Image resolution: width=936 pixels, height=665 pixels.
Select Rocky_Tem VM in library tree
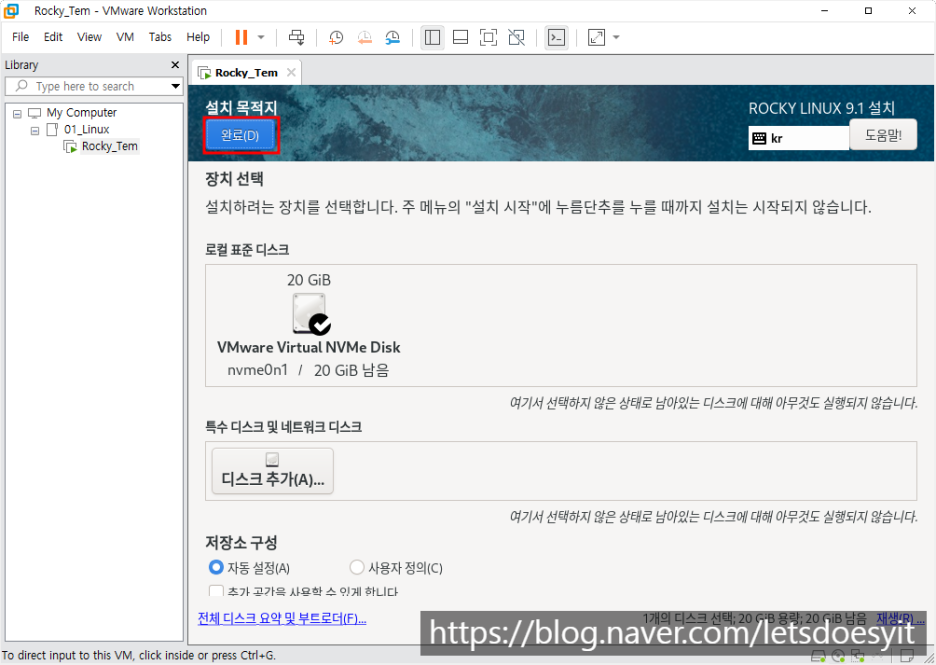tap(110, 146)
